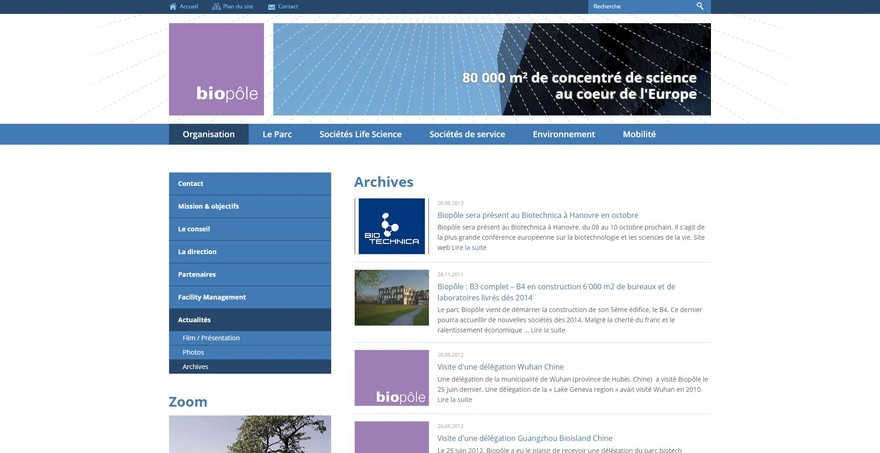Open the Plan du site link

point(238,7)
